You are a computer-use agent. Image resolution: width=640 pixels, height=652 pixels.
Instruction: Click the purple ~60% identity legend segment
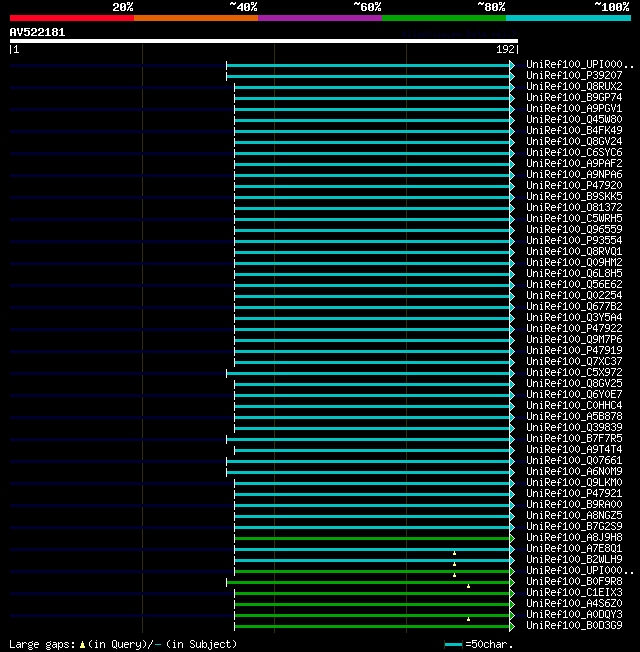[320, 18]
